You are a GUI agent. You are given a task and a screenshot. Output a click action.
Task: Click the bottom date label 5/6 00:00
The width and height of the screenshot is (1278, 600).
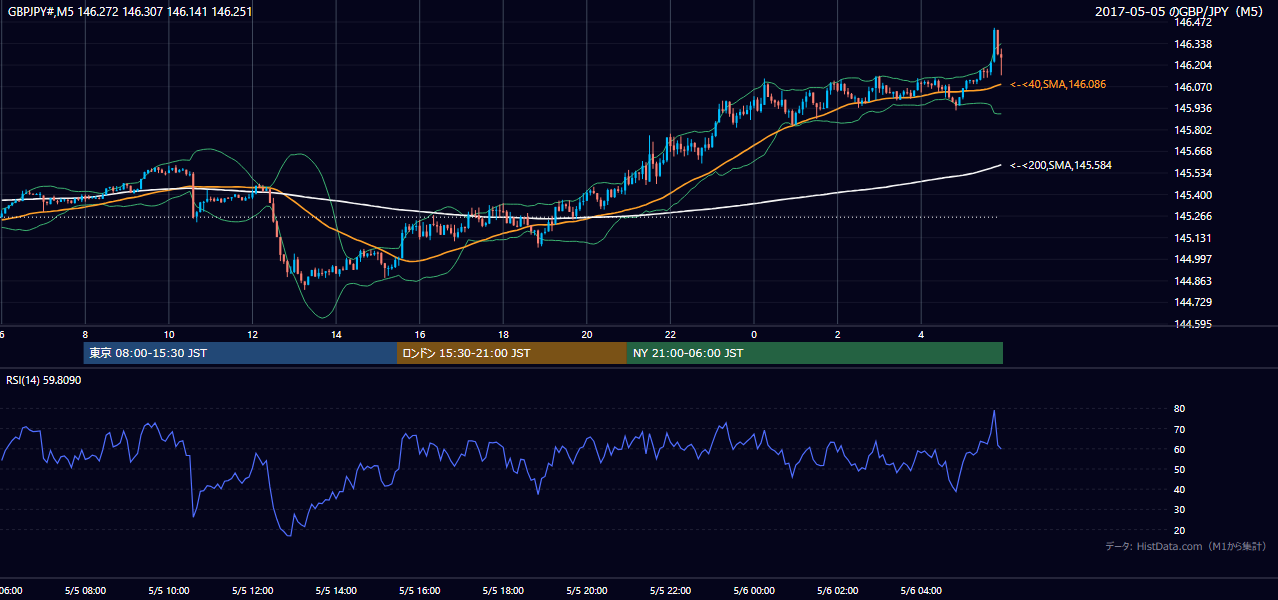pos(754,591)
